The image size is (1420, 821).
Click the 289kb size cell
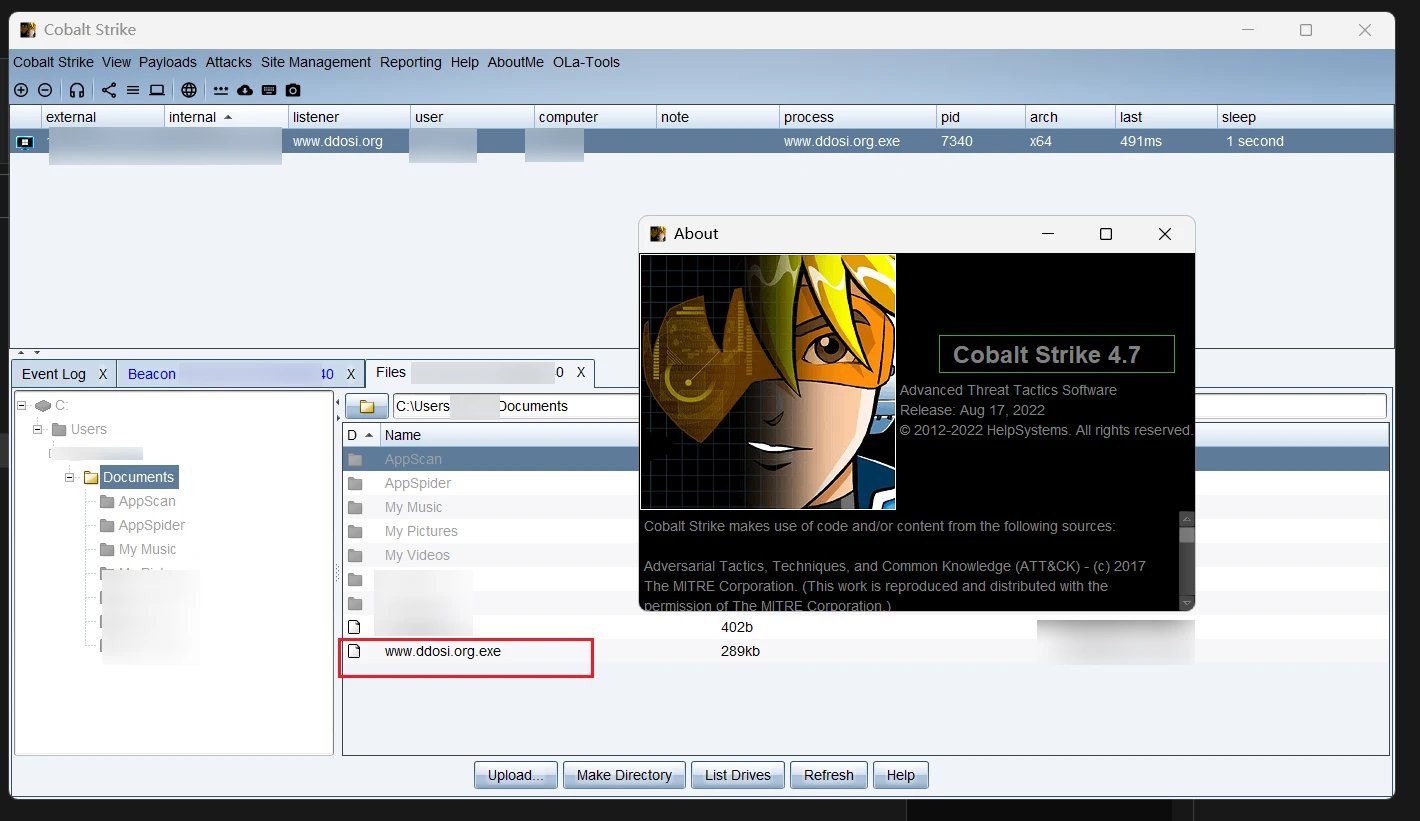(741, 651)
